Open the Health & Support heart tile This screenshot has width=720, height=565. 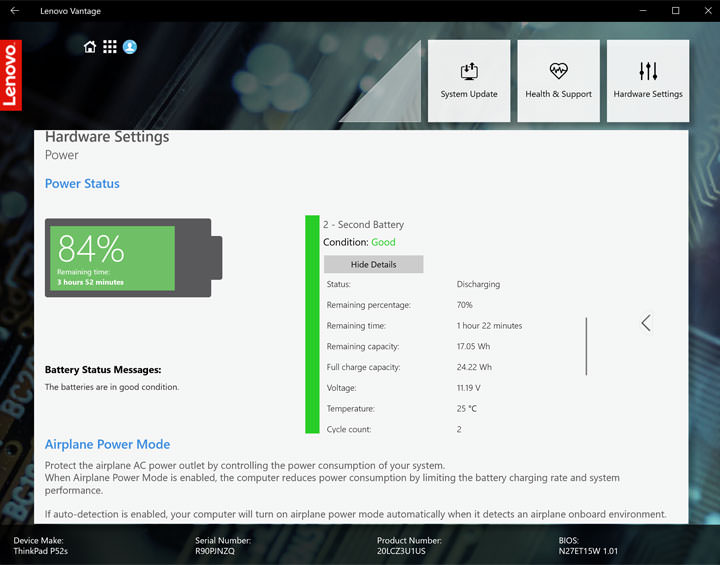(558, 81)
